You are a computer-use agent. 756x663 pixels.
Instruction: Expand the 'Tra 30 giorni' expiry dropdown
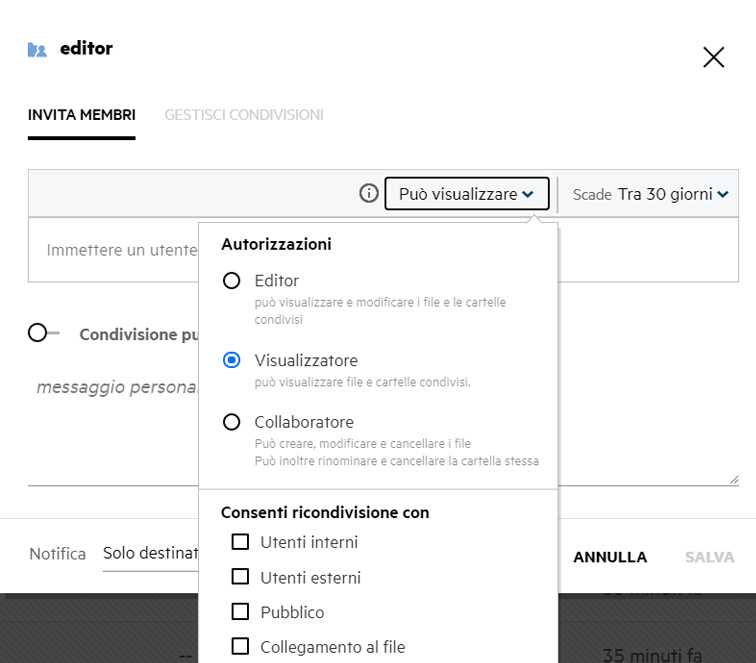click(x=672, y=194)
